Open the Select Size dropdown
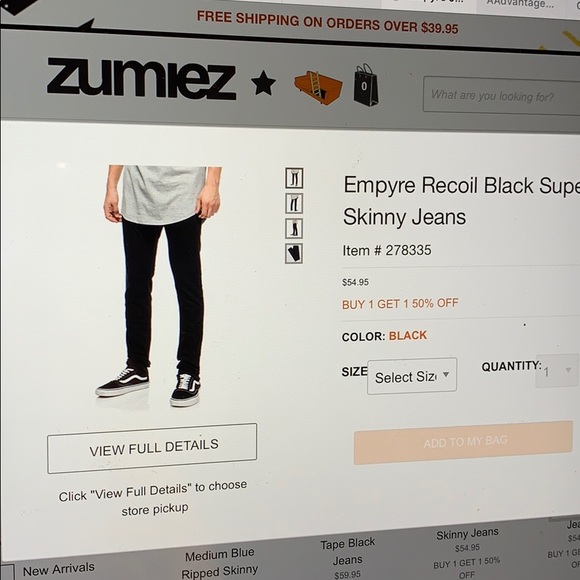The image size is (580, 580). [x=412, y=376]
